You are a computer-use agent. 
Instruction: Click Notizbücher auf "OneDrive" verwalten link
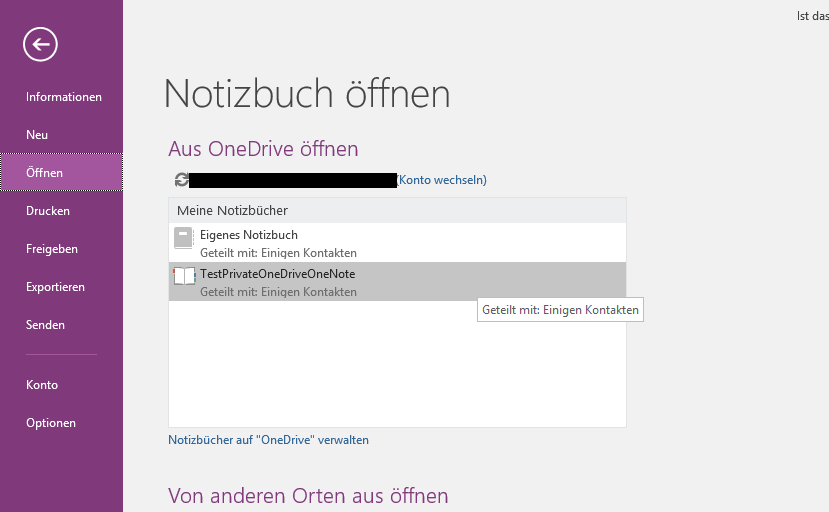(x=269, y=440)
